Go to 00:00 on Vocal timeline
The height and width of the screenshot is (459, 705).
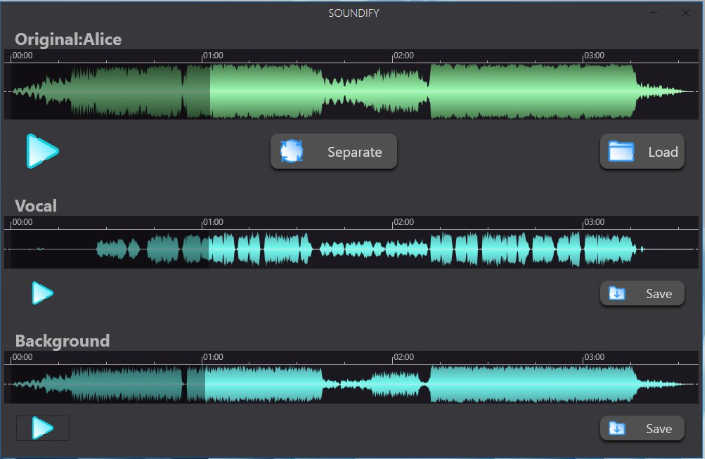(22, 222)
